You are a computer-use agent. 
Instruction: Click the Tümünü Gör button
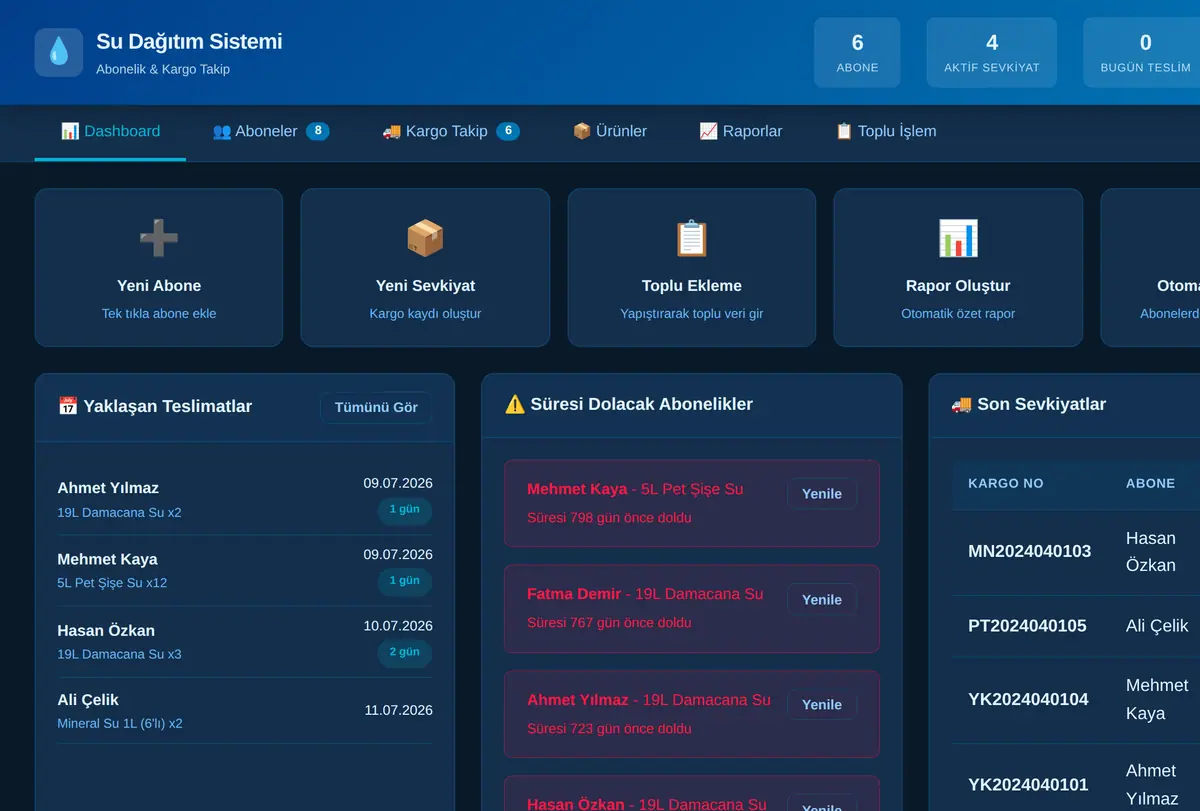(x=376, y=408)
